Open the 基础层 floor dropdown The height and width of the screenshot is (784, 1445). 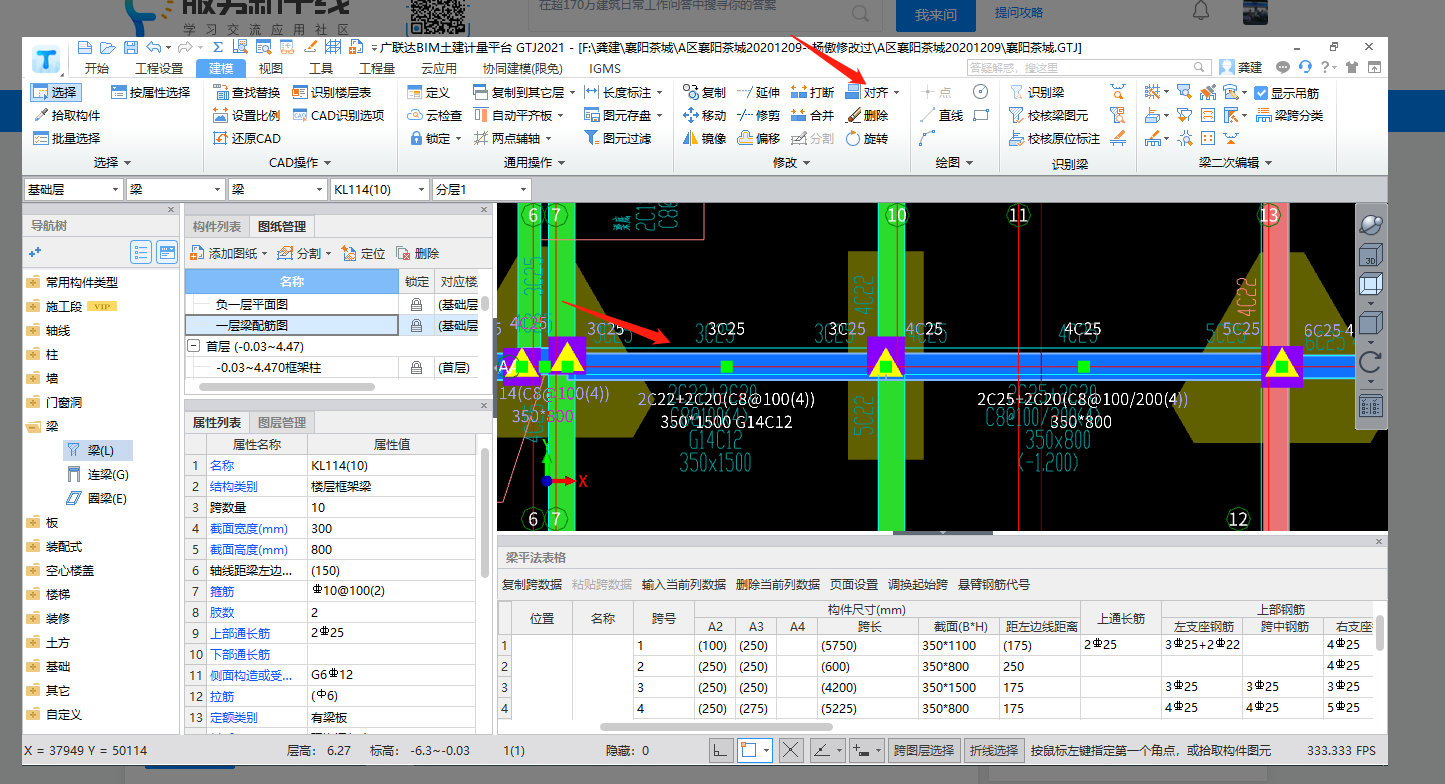coord(73,189)
